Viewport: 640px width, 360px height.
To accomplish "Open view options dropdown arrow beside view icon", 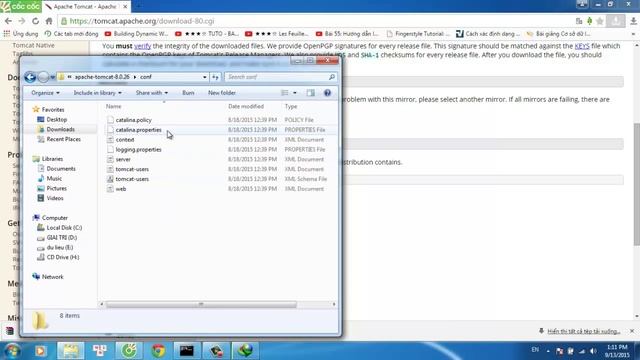I will point(295,93).
